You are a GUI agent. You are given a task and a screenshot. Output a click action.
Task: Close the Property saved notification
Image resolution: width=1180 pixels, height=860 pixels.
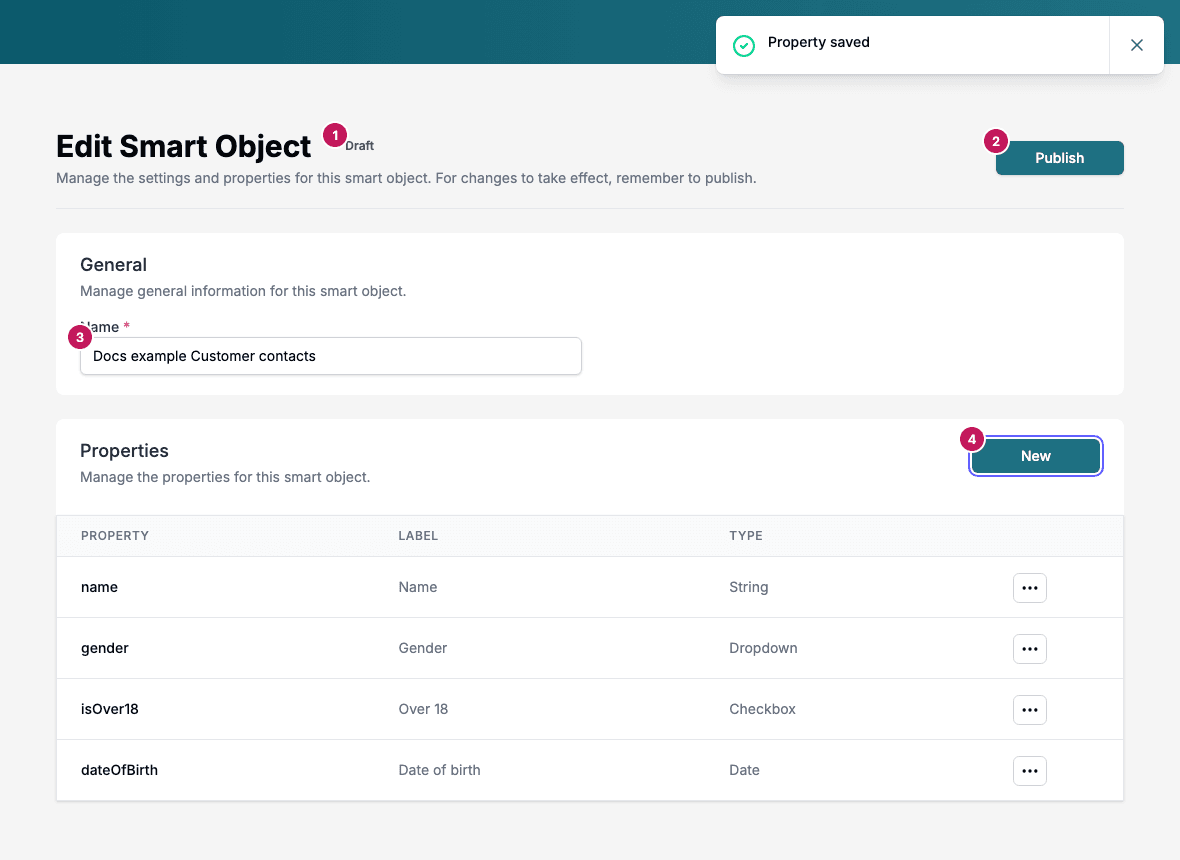[1136, 45]
